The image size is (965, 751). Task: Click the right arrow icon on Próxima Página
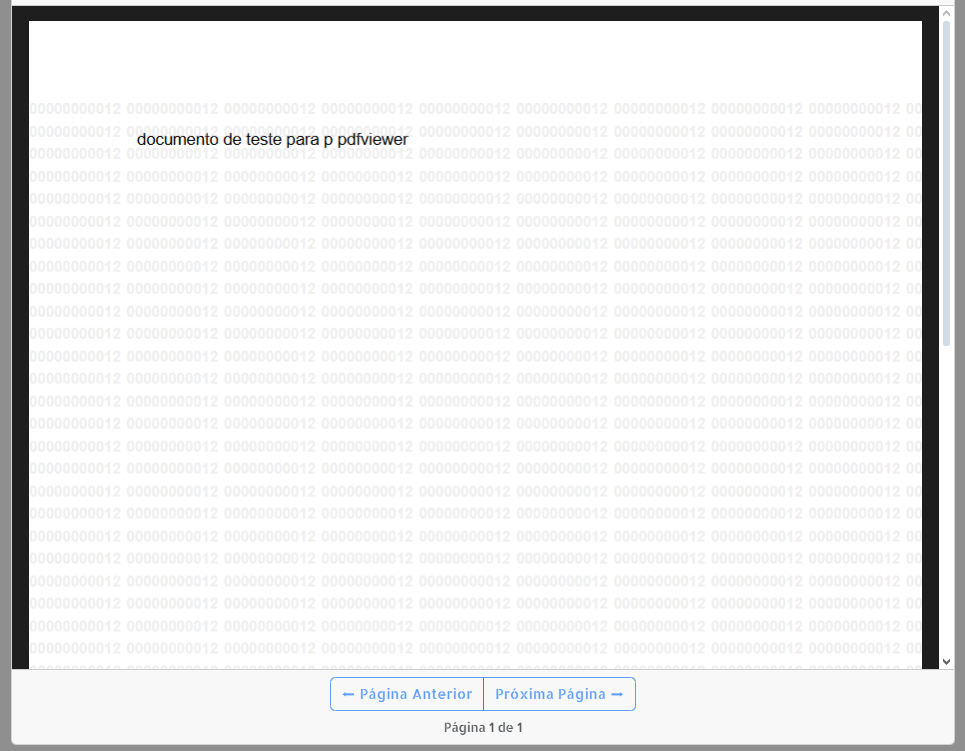617,694
